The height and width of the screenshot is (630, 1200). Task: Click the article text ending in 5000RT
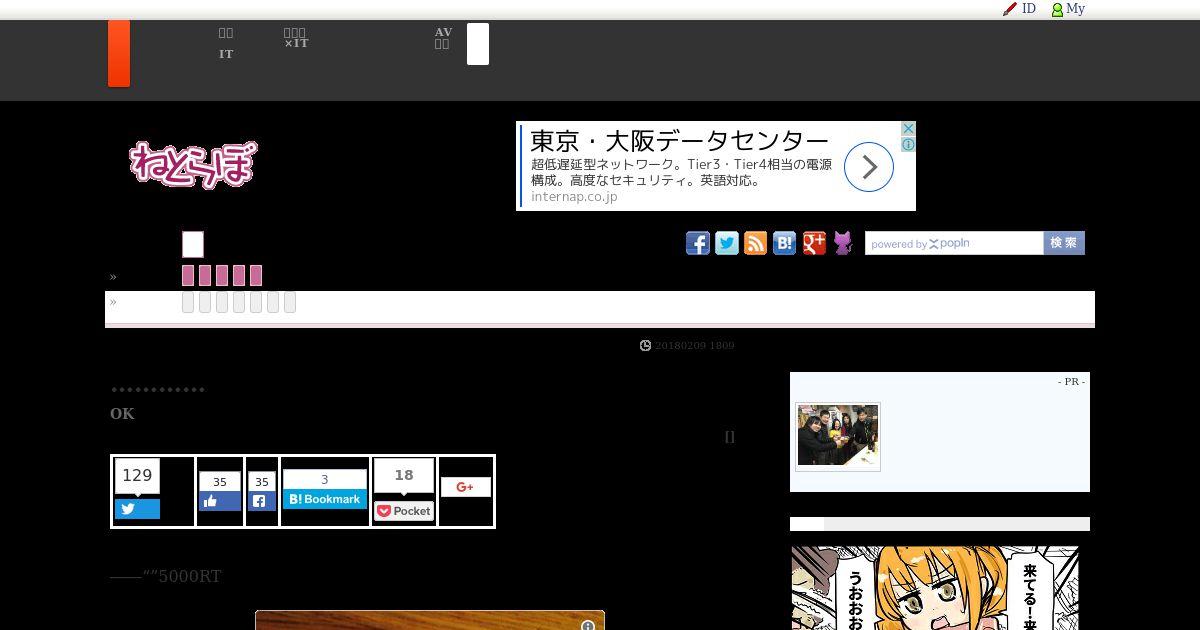[166, 576]
